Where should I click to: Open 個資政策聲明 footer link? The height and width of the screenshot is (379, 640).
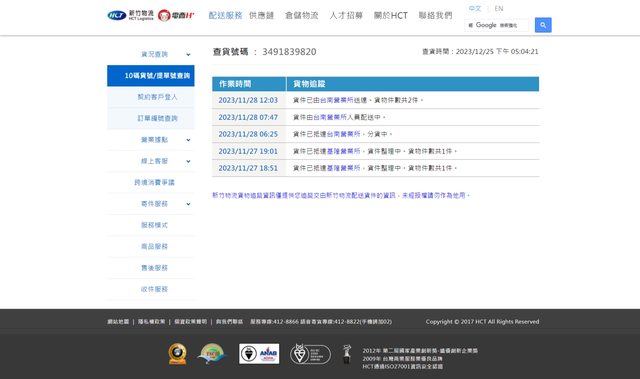pyautogui.click(x=191, y=321)
